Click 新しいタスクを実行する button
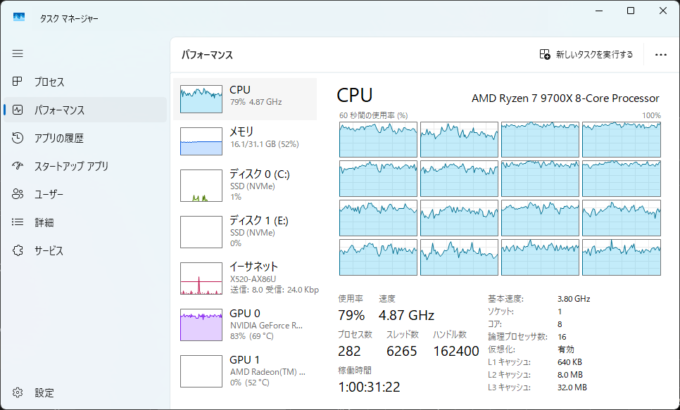 pos(586,55)
